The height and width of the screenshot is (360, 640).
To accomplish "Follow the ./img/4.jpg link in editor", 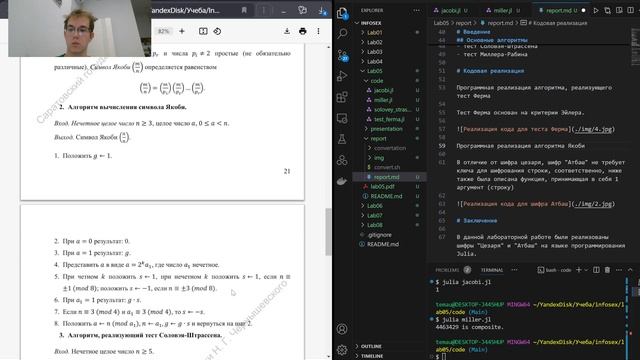I will pyautogui.click(x=593, y=129).
